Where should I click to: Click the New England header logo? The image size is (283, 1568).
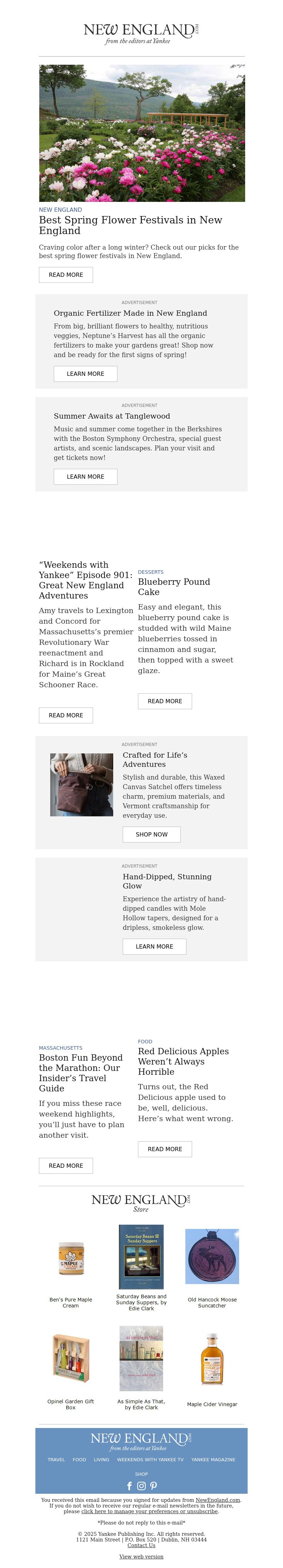141,34
